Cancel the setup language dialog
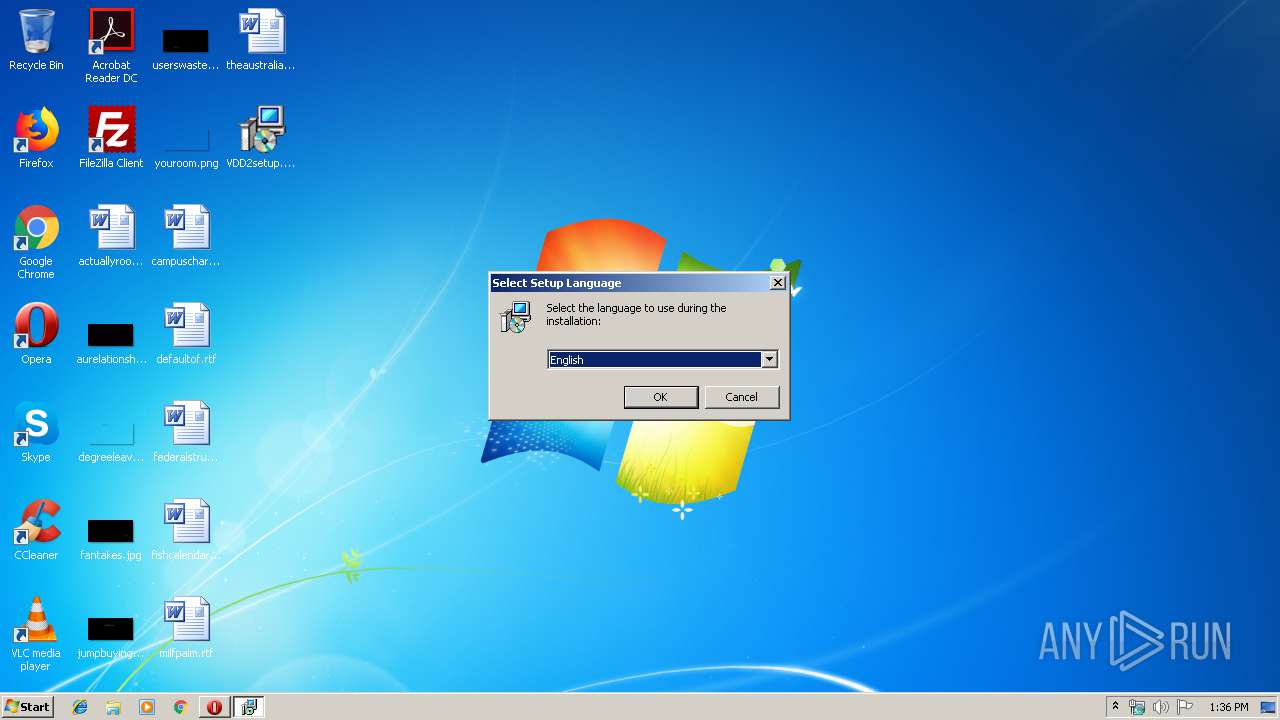Screen dimensions: 1280x720 click(741, 397)
